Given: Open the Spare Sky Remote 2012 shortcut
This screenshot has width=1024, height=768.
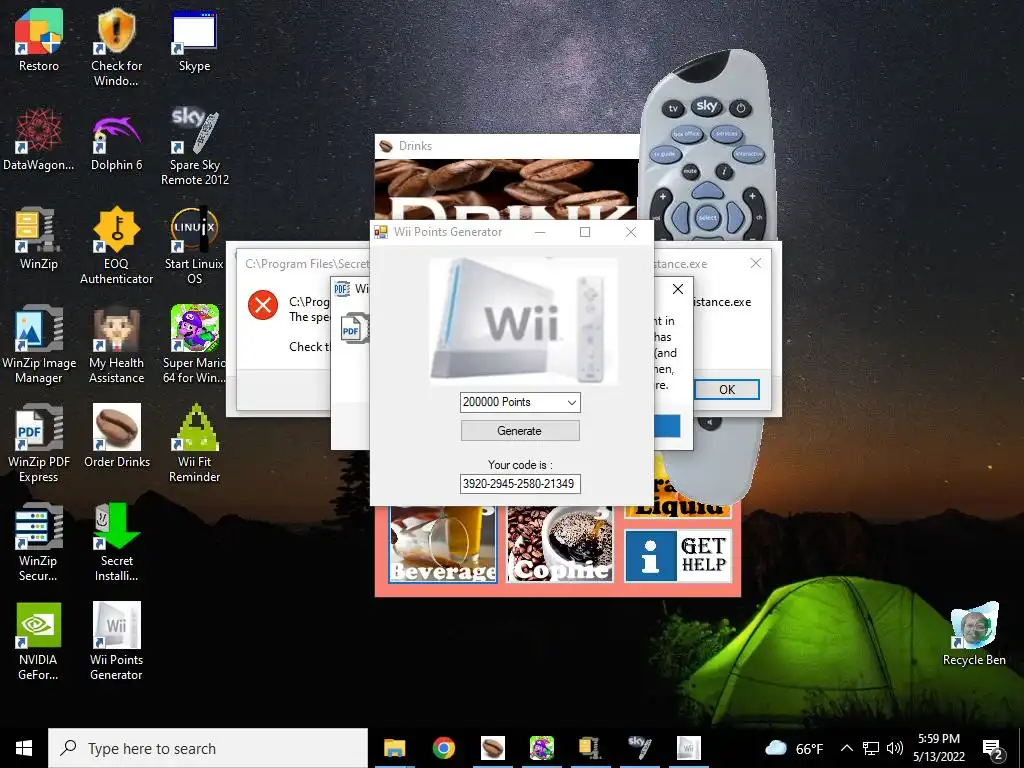Looking at the screenshot, I should pyautogui.click(x=195, y=146).
